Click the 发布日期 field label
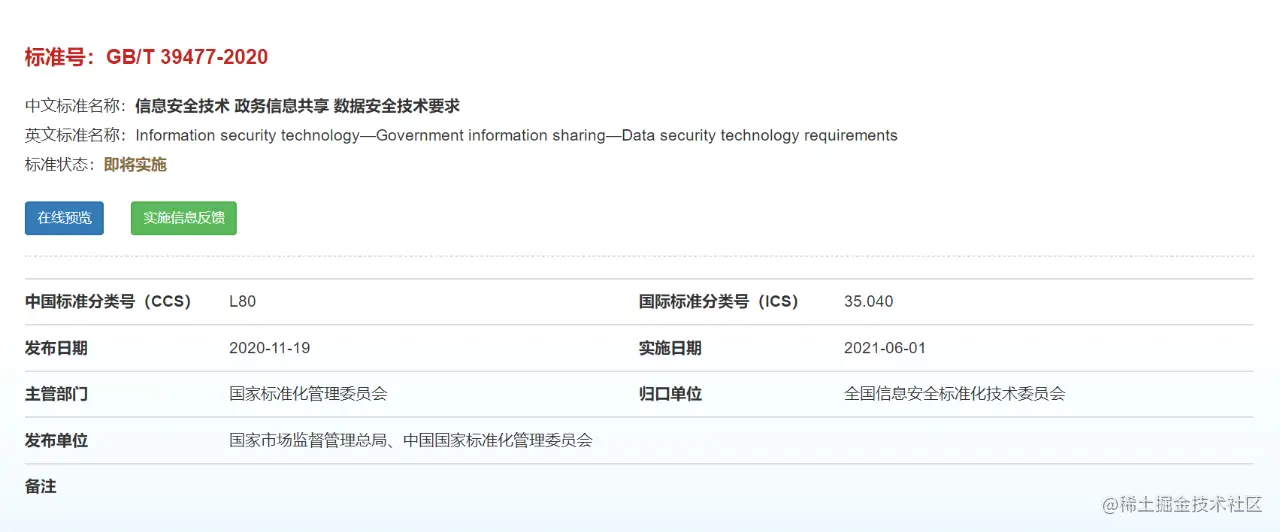 56,348
